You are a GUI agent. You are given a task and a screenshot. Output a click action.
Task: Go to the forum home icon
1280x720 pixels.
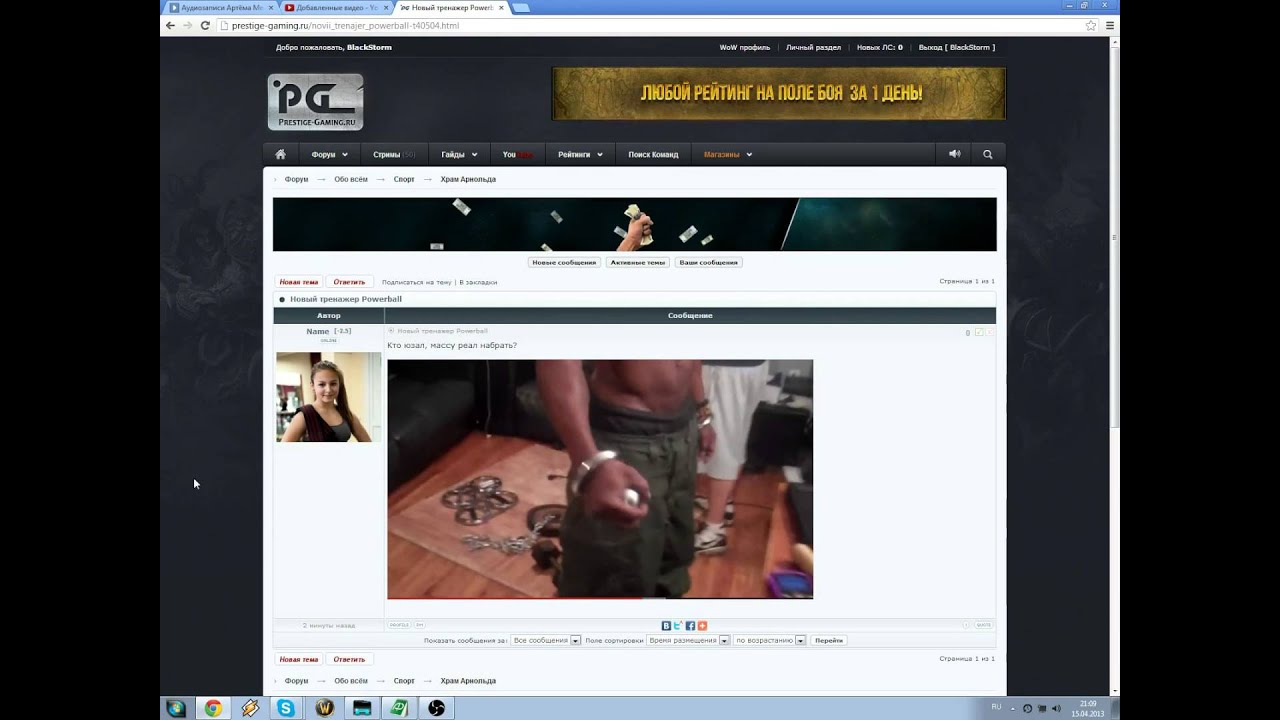281,154
